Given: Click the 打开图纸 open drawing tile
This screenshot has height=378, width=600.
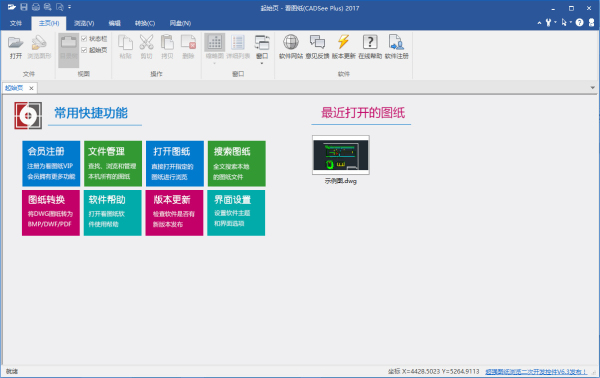Looking at the screenshot, I should 174,163.
